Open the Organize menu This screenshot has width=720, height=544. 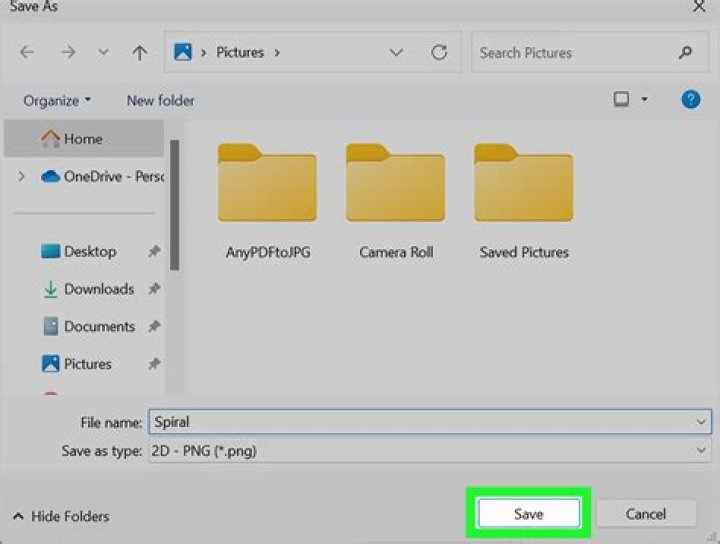coord(57,101)
